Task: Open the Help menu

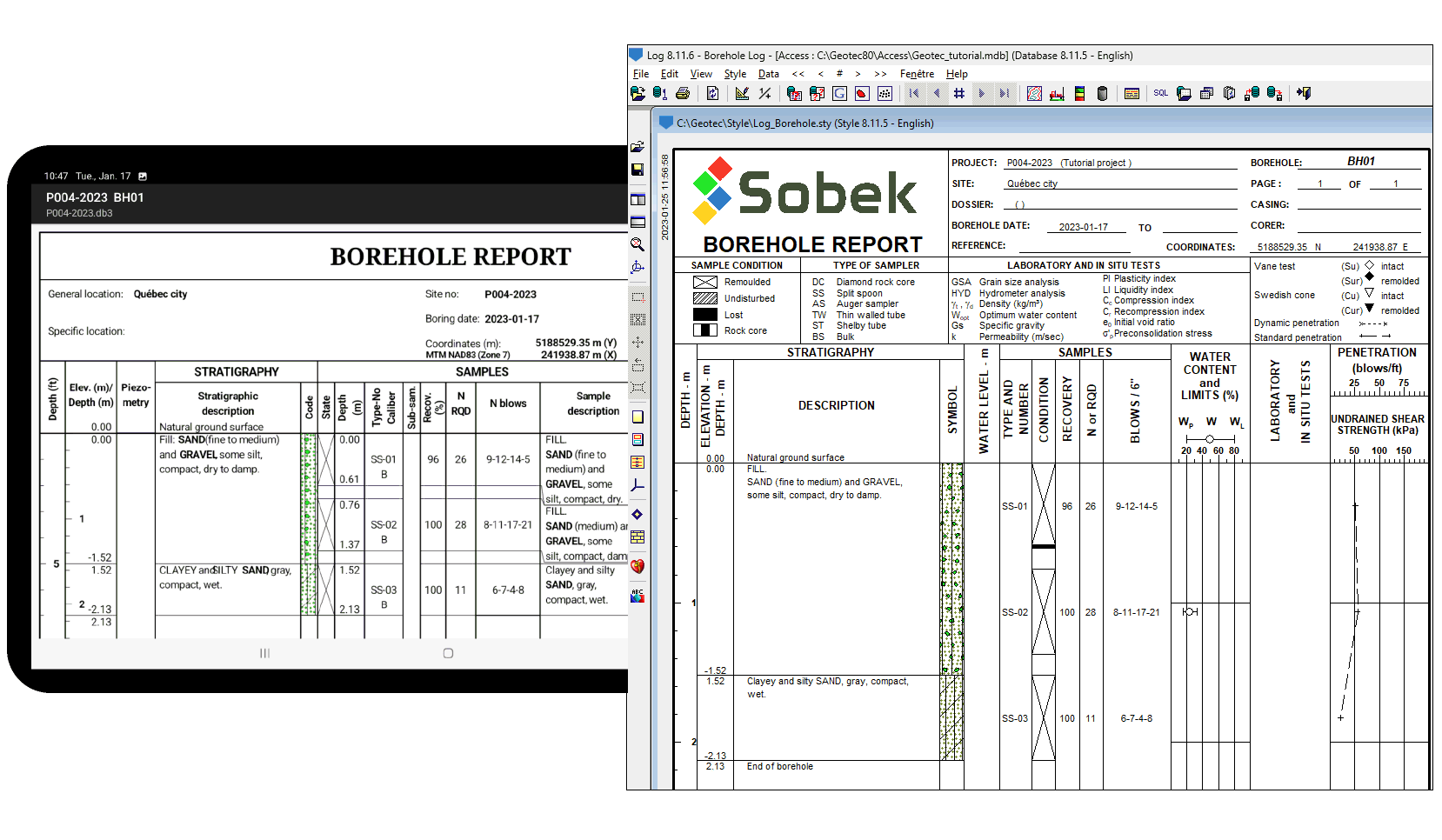Action: 957,74
